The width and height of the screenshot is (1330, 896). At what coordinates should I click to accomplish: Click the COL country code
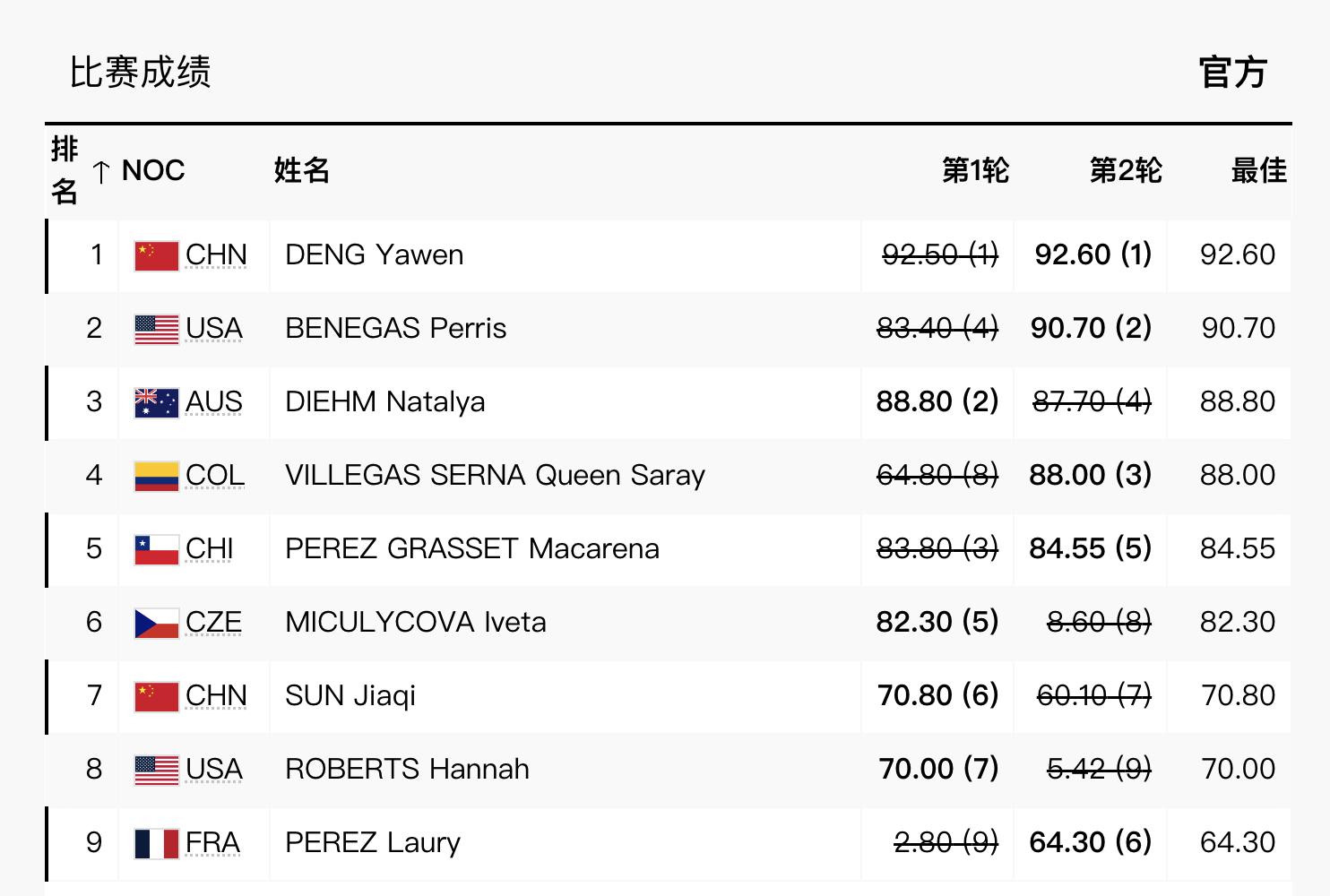pos(215,476)
